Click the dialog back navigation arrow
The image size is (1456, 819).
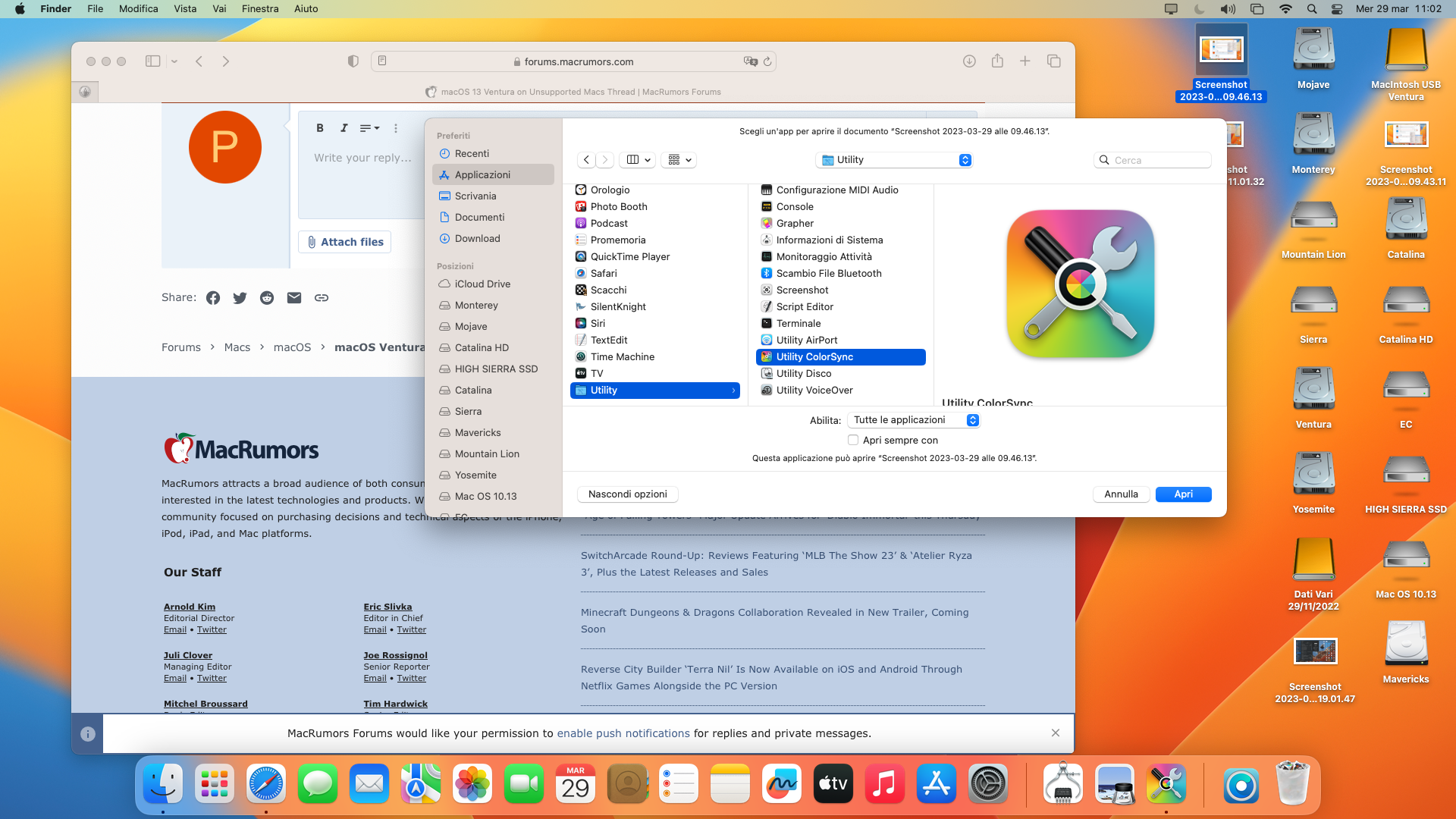click(586, 160)
